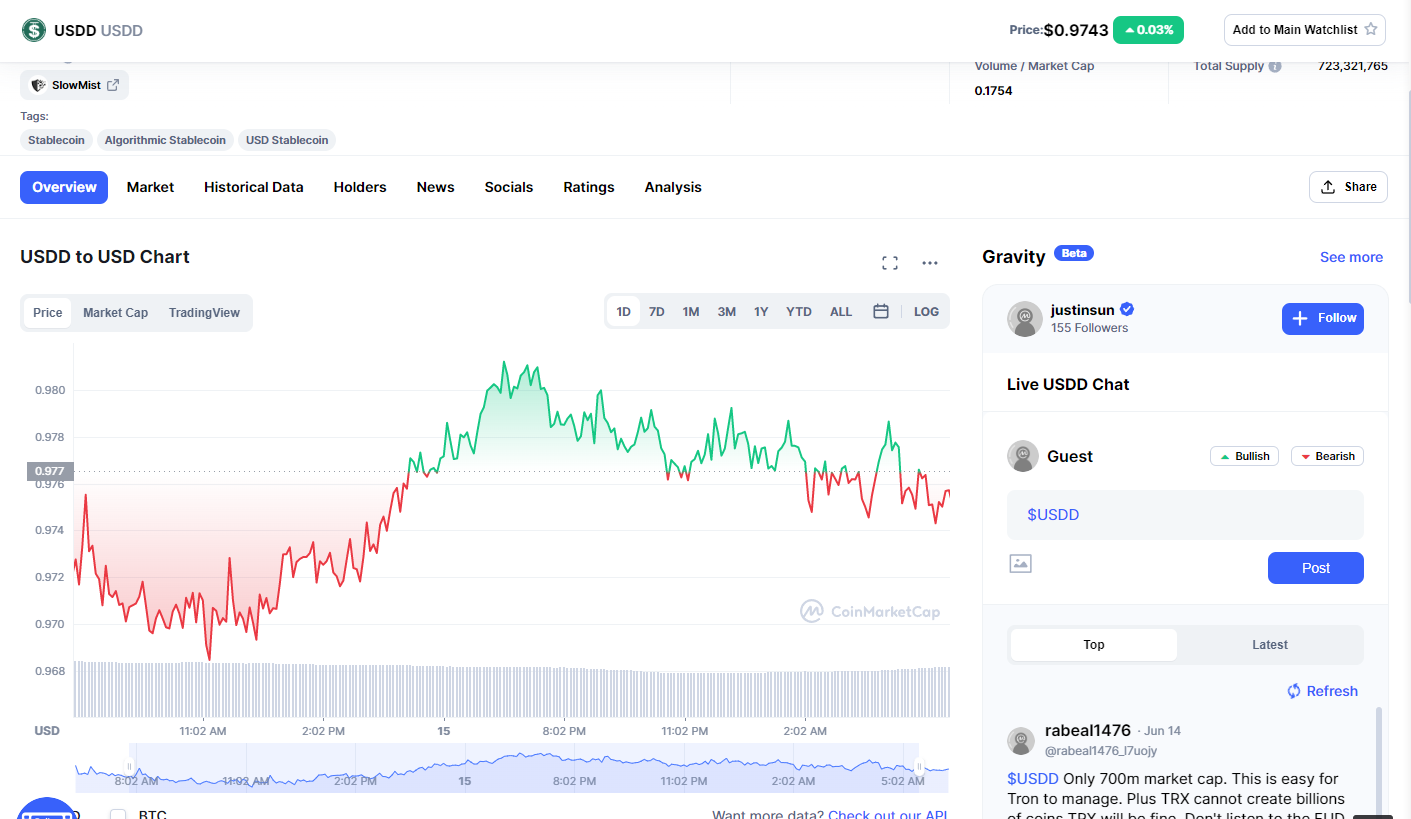Open the calendar date range picker
1411x819 pixels.
[x=881, y=311]
